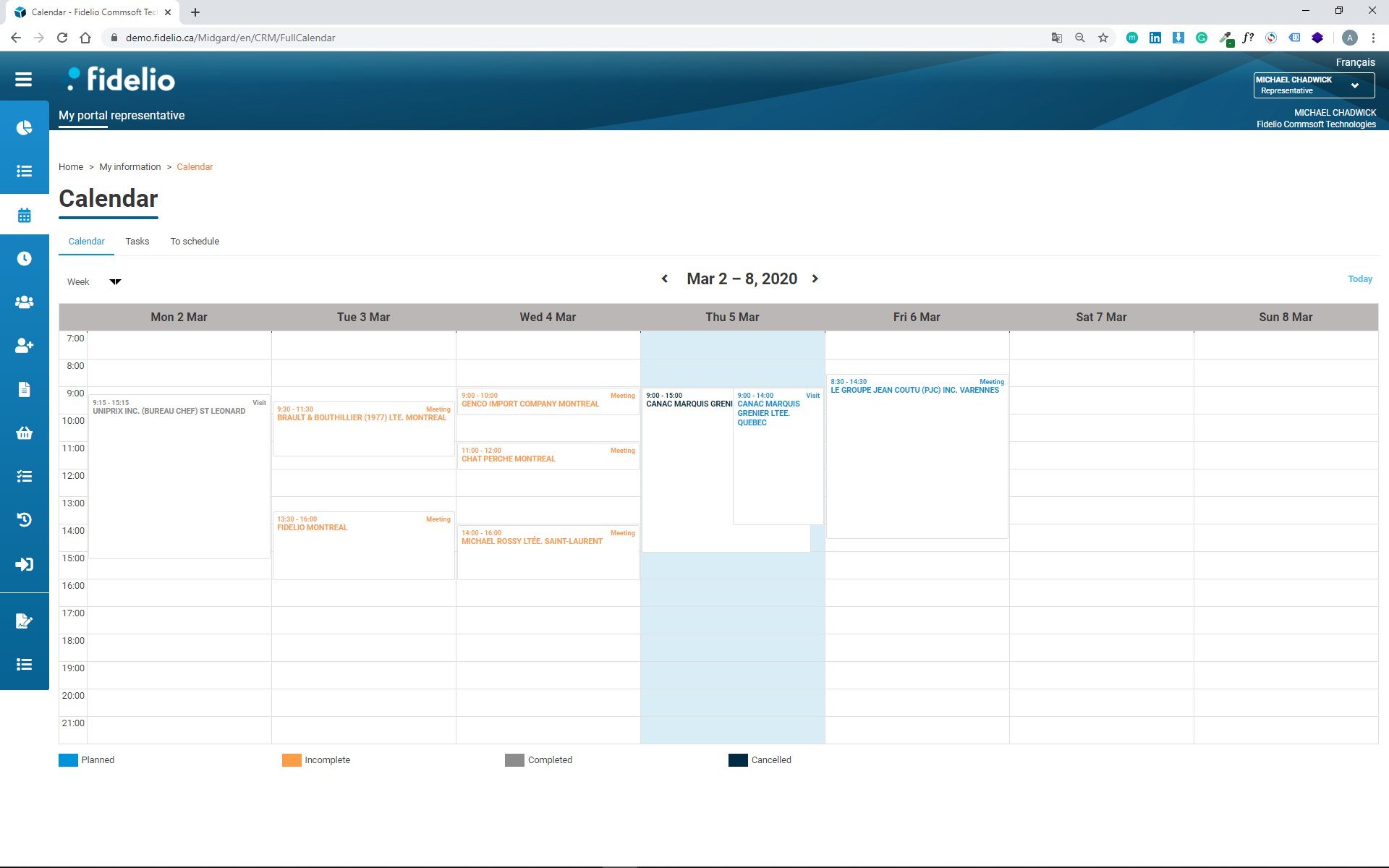The image size is (1389, 868).
Task: Expand the Week view dropdown
Action: pyautogui.click(x=94, y=281)
